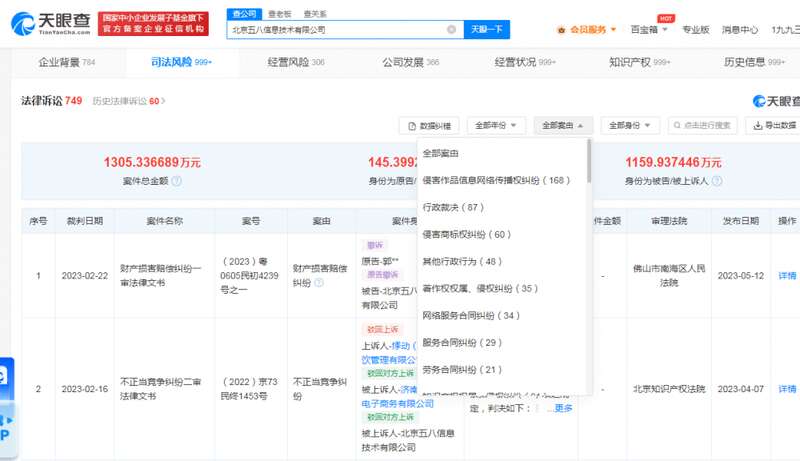Select 侵害作品信息网络传播权纠纷 (168) option
The height and width of the screenshot is (461, 800).
click(496, 180)
